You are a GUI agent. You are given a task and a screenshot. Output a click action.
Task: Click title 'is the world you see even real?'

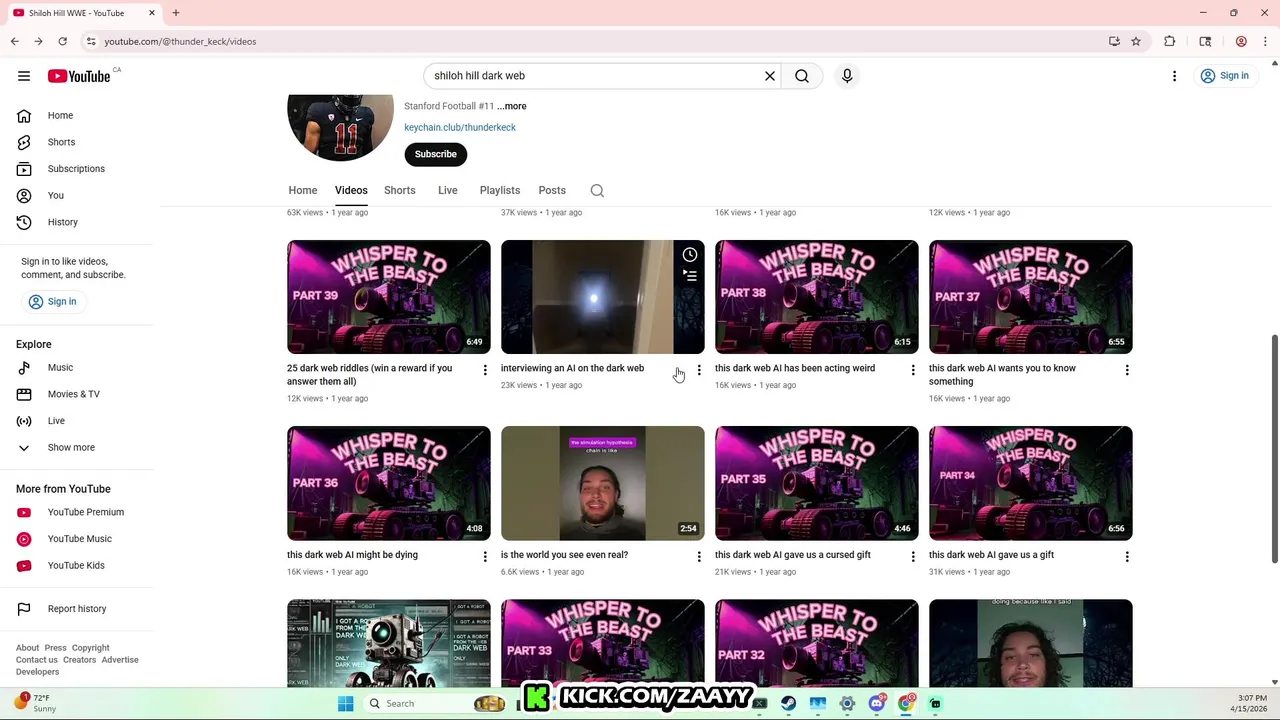(564, 555)
